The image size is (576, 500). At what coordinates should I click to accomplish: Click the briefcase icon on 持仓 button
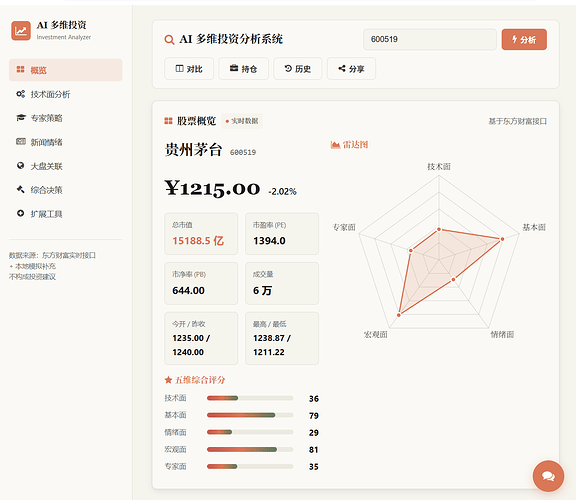(x=234, y=68)
